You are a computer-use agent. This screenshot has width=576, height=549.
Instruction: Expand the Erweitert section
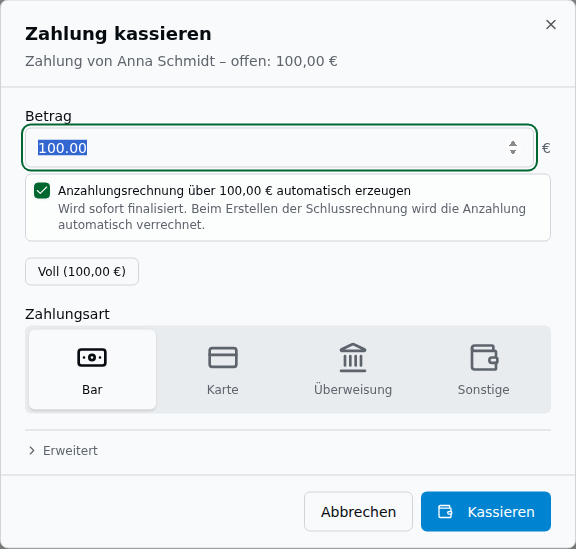click(x=63, y=451)
